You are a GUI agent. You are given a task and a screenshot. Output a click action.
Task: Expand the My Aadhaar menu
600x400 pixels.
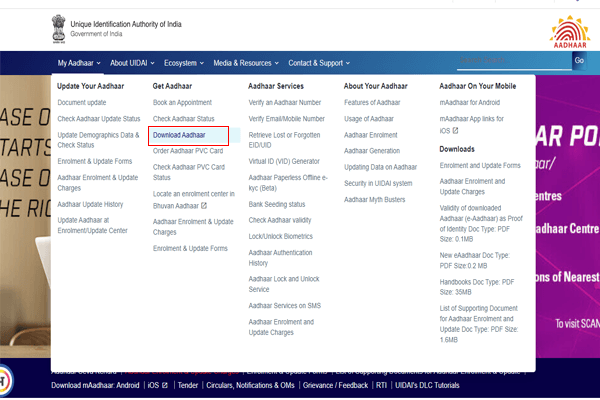tap(79, 63)
